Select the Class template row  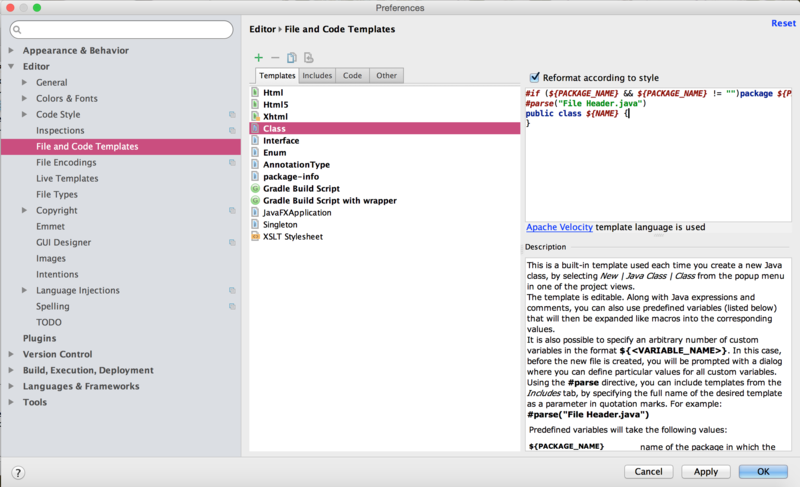385,129
